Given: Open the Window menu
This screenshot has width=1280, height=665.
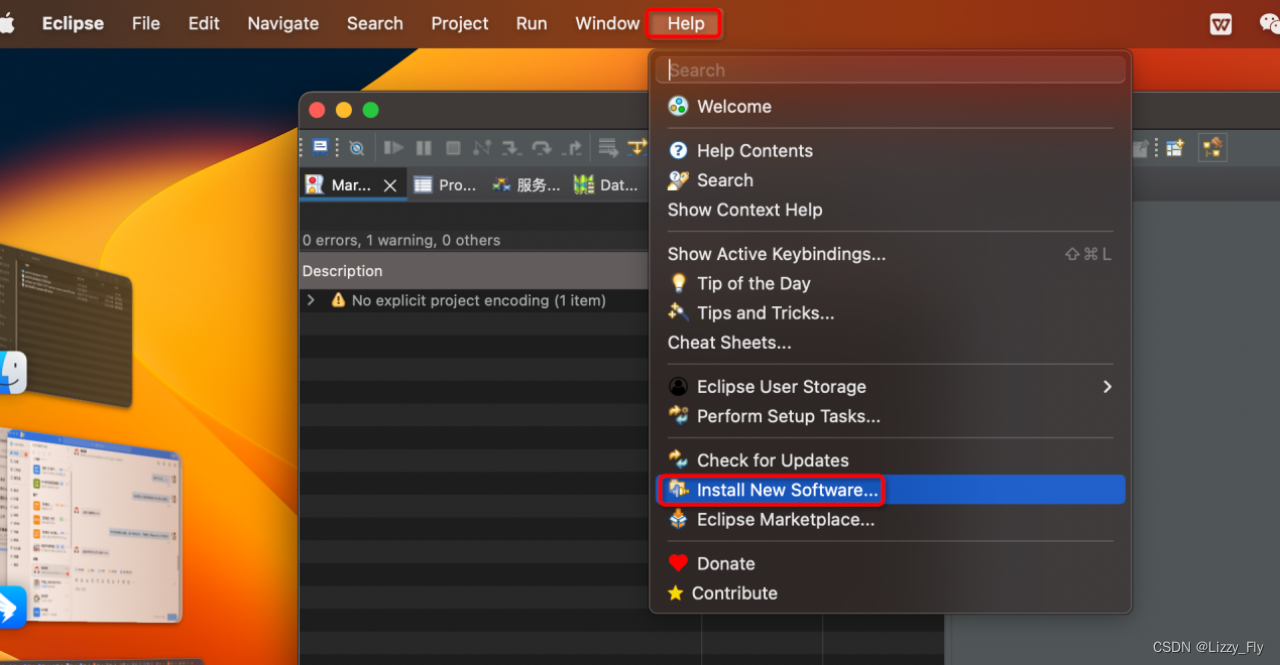Looking at the screenshot, I should [x=607, y=23].
